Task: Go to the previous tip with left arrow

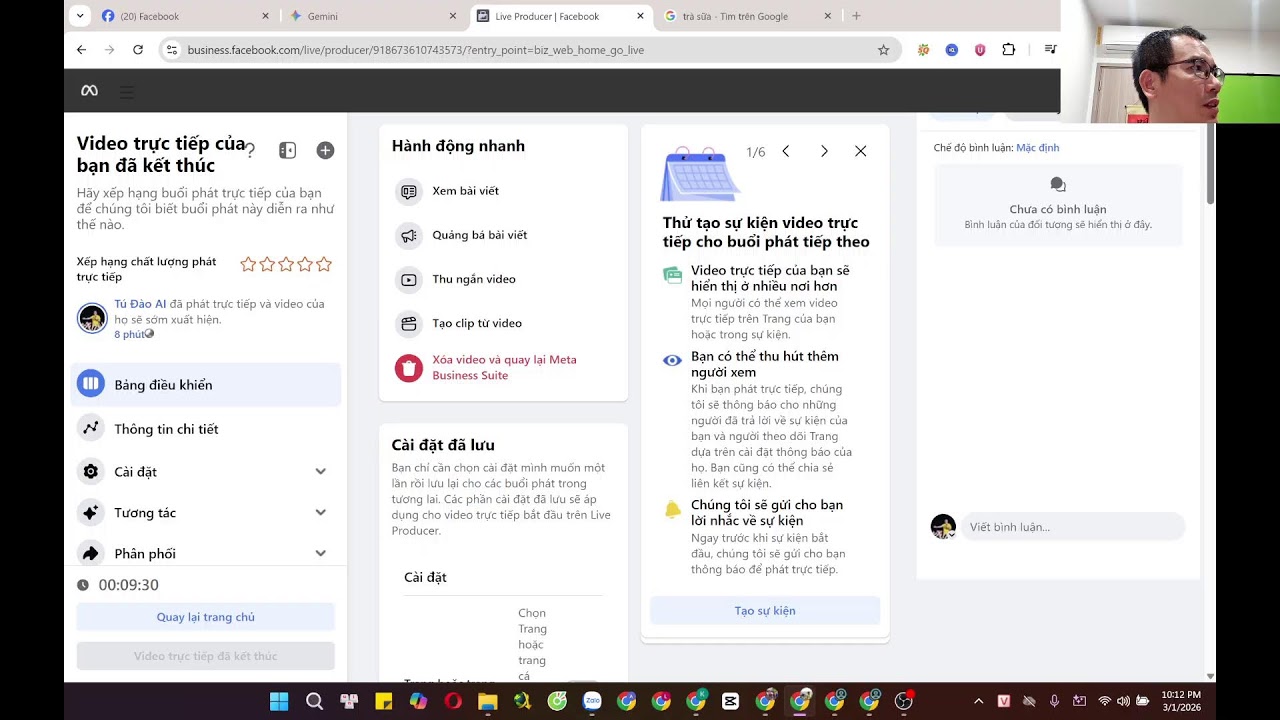Action: [x=786, y=151]
